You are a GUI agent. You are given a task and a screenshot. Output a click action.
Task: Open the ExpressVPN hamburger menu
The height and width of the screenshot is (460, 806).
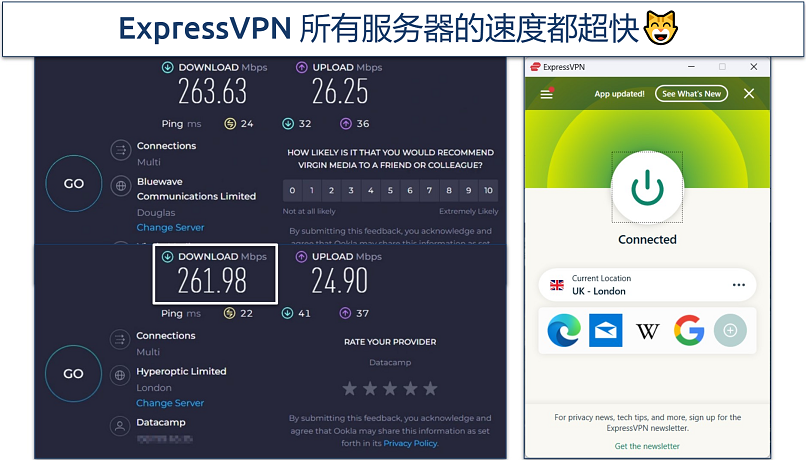tap(546, 94)
